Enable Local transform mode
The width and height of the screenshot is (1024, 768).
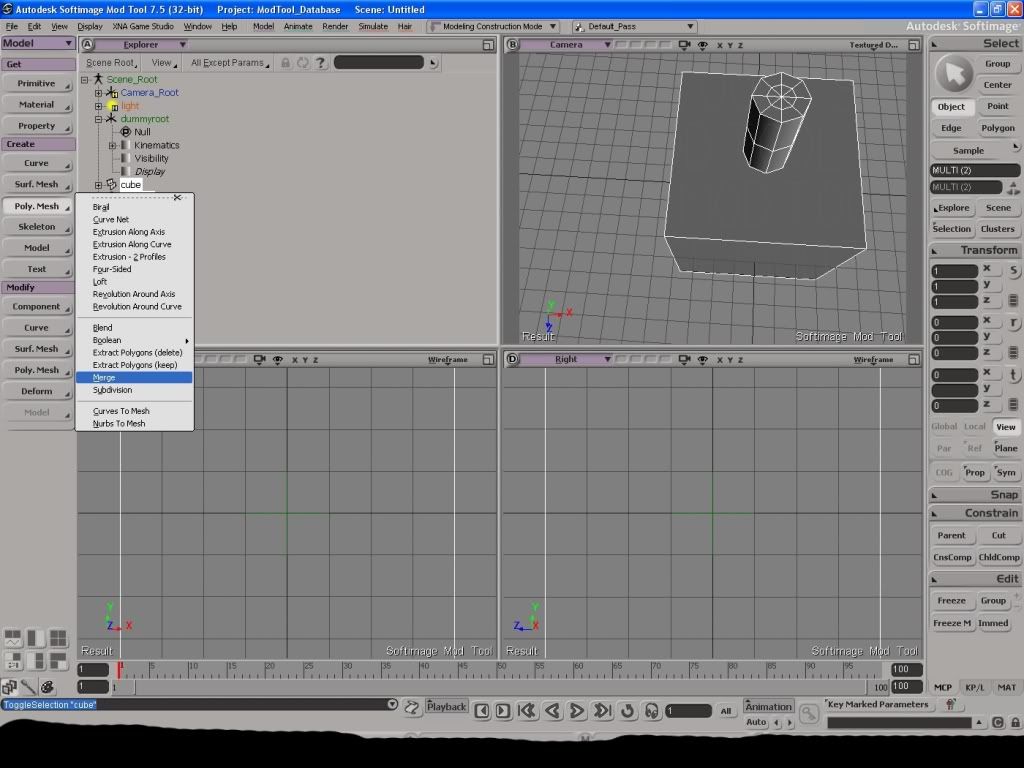click(974, 426)
